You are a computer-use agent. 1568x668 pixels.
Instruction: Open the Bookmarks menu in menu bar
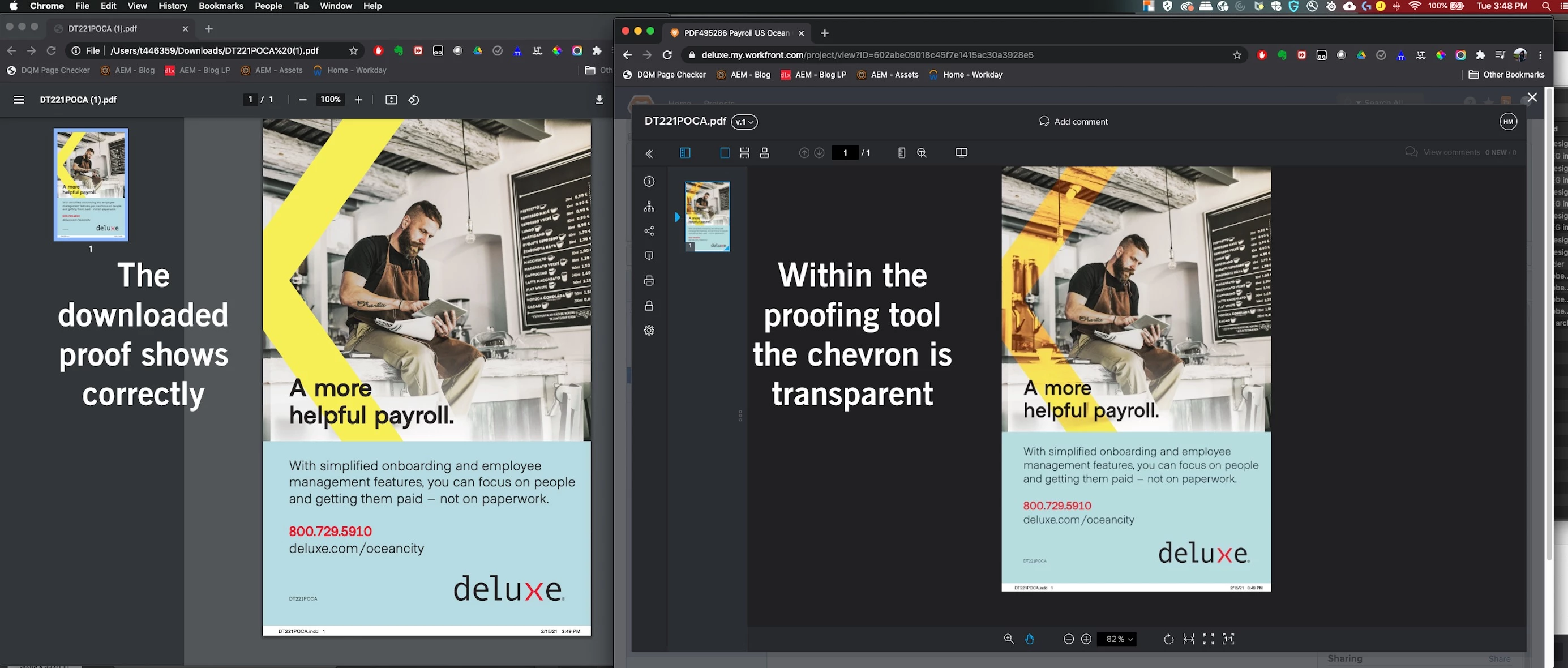click(220, 6)
